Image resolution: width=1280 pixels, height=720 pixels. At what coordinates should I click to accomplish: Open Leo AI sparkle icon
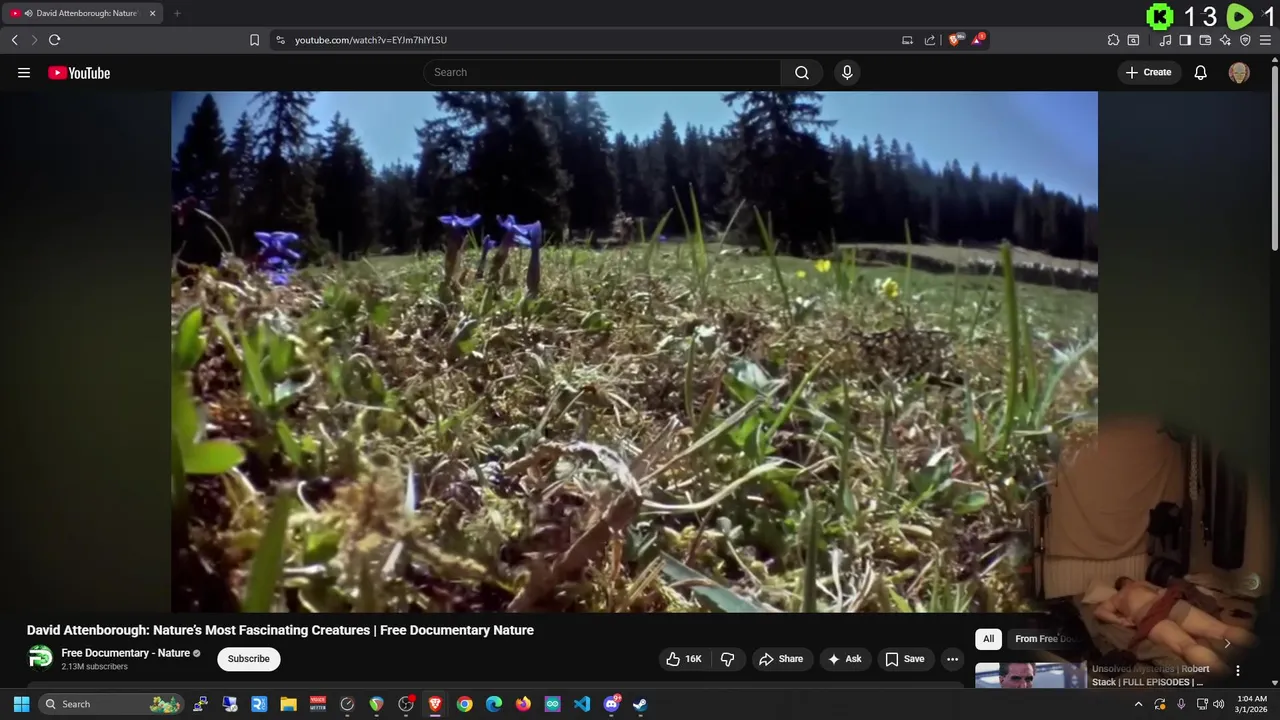pyautogui.click(x=1225, y=40)
